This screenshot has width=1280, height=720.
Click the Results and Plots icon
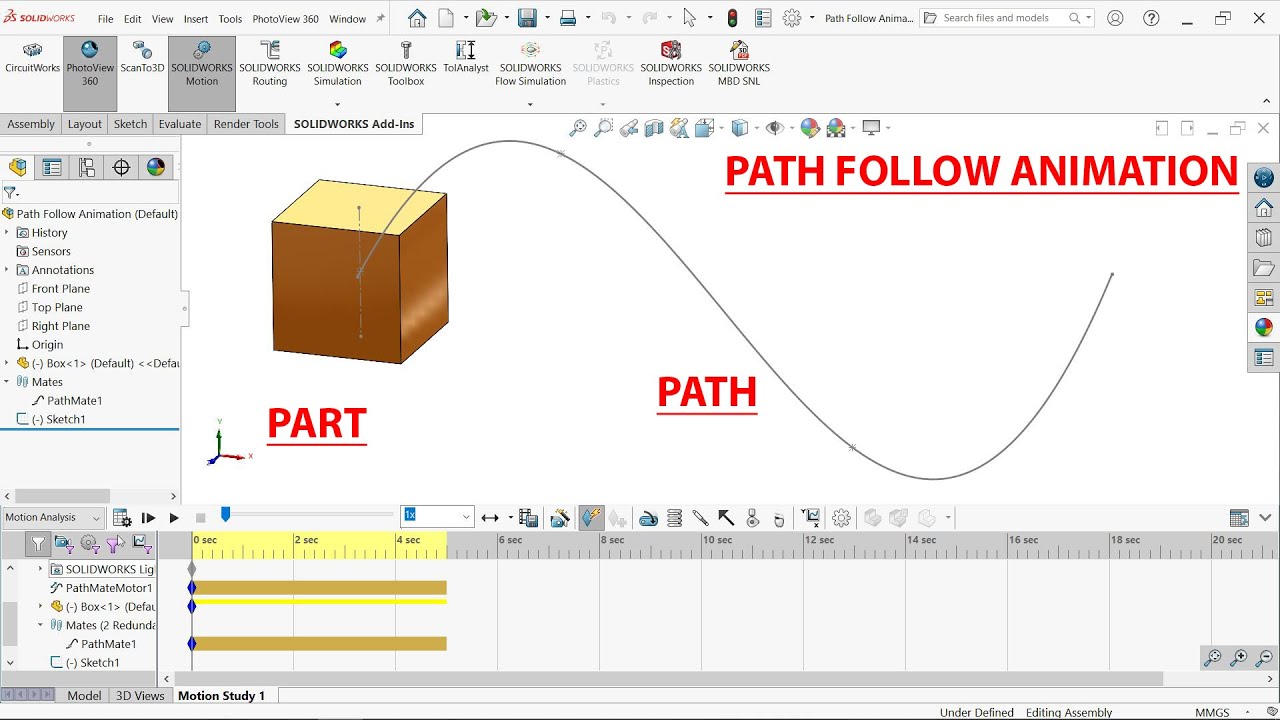(811, 518)
